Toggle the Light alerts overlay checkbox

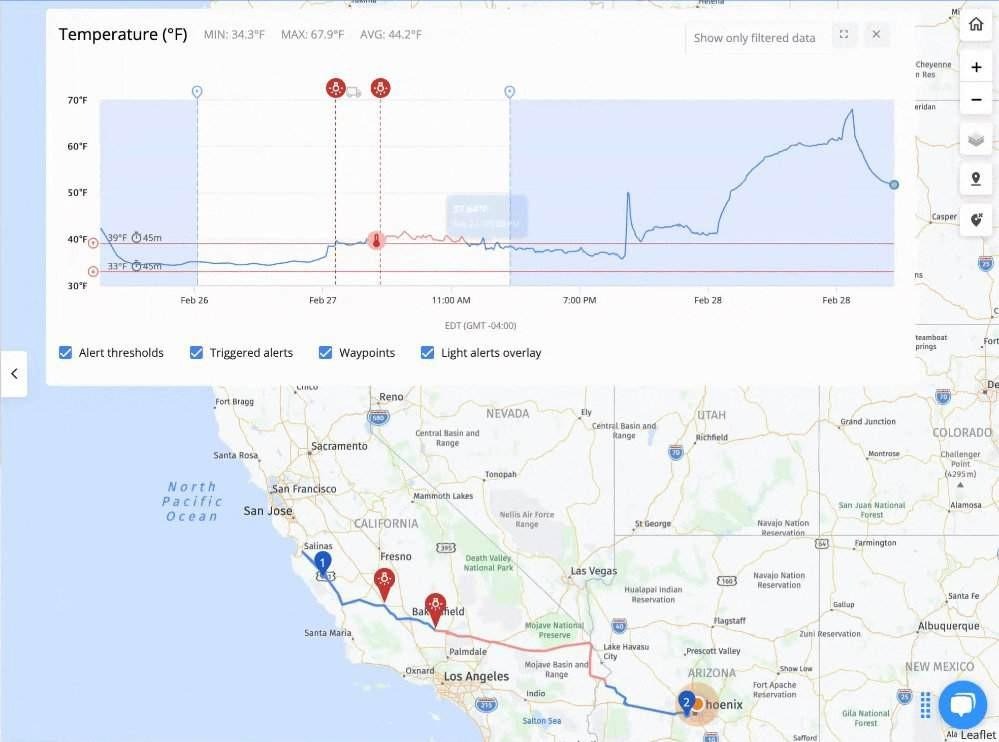point(427,353)
